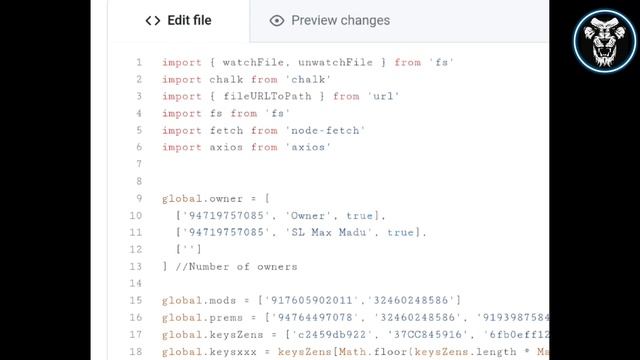
Task: Click the lion logo avatar
Action: coord(604,41)
